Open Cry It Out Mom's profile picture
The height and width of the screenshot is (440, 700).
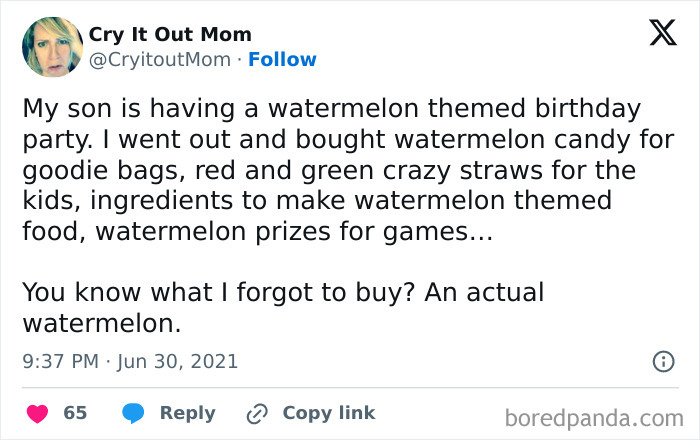[52, 47]
